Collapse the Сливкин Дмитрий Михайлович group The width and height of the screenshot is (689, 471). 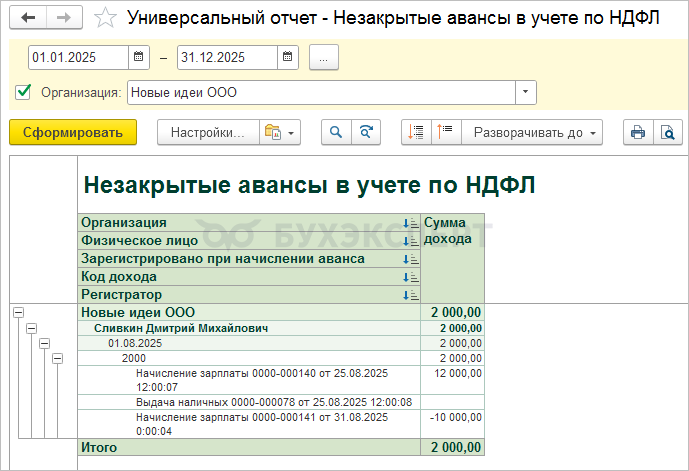pos(31,328)
